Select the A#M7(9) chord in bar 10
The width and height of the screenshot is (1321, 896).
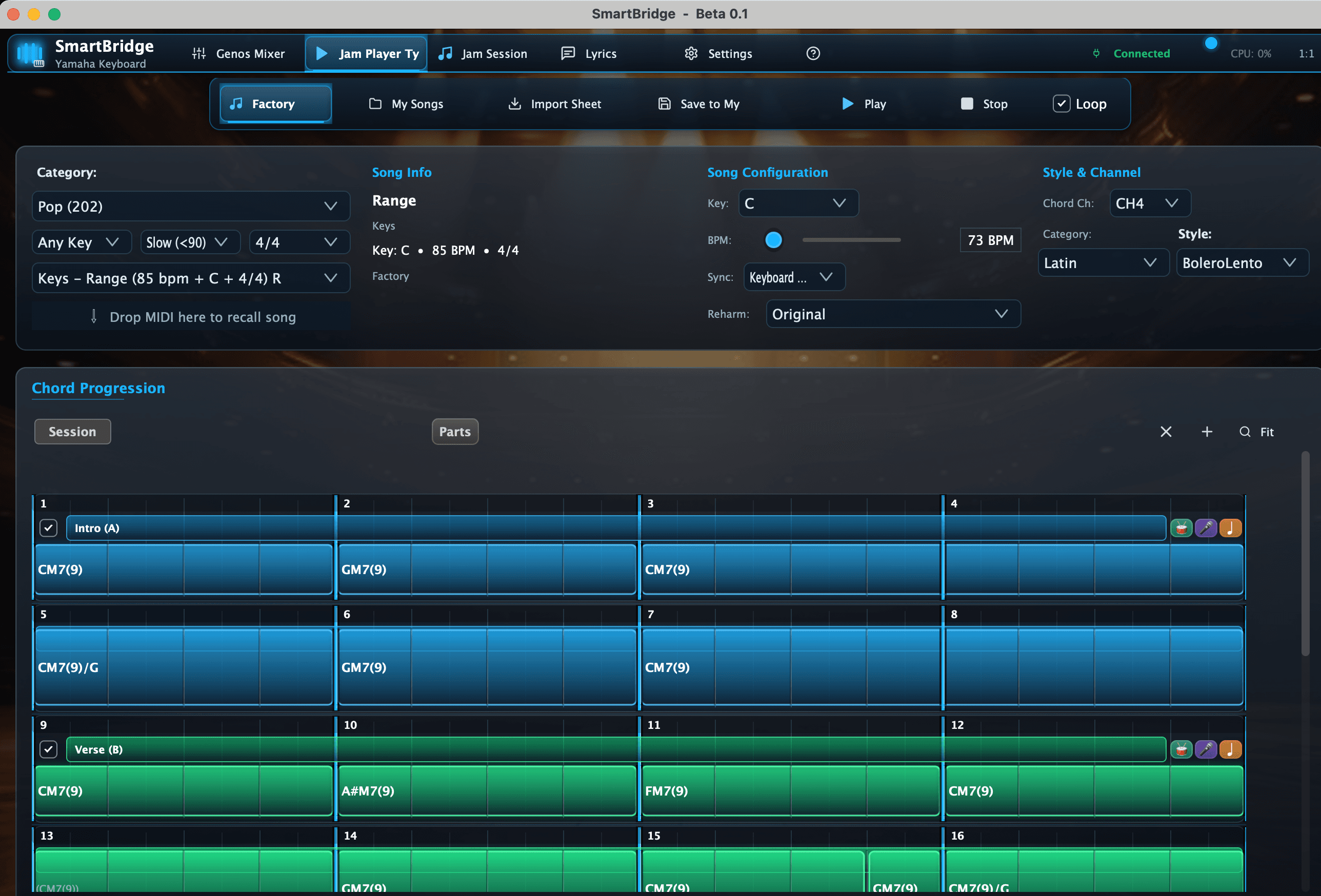[487, 791]
